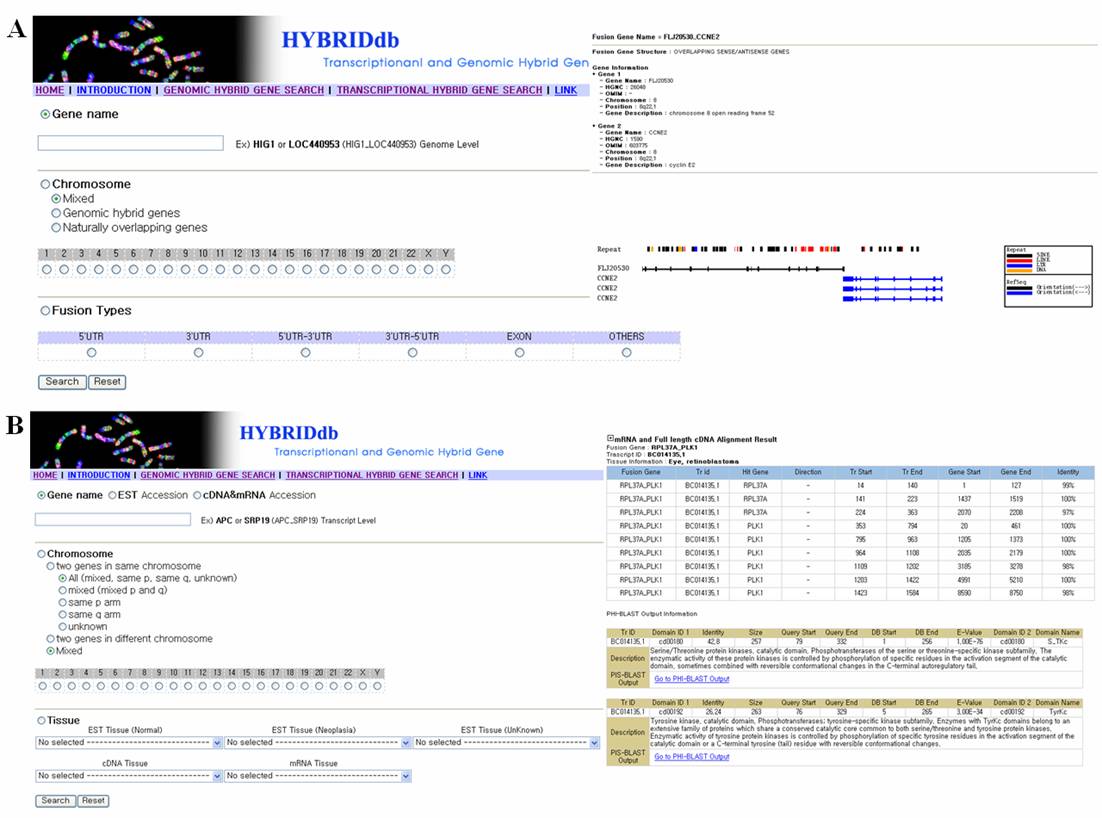Viewport: 1102px width, 818px height.
Task: Open Go to PHI-BLAST Output for domain cd00180
Action: (x=692, y=679)
